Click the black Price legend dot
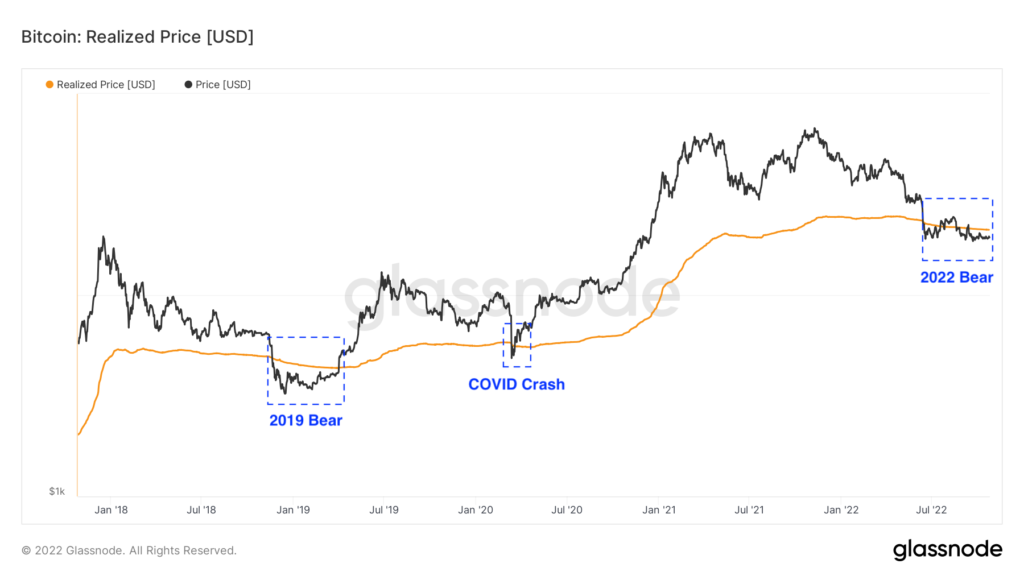The image size is (1024, 576). (189, 85)
